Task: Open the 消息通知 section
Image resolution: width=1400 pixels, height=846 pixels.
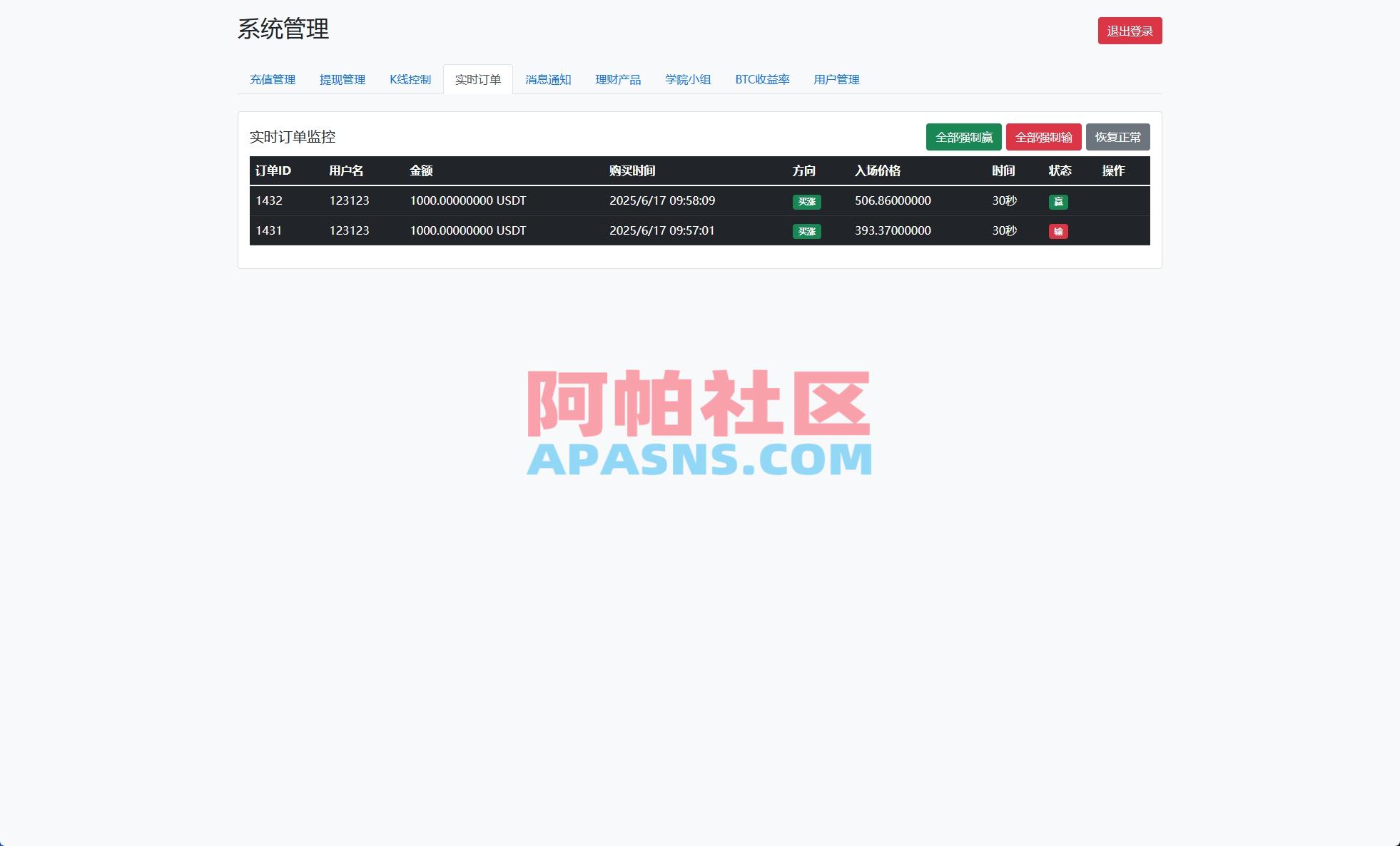Action: [547, 80]
